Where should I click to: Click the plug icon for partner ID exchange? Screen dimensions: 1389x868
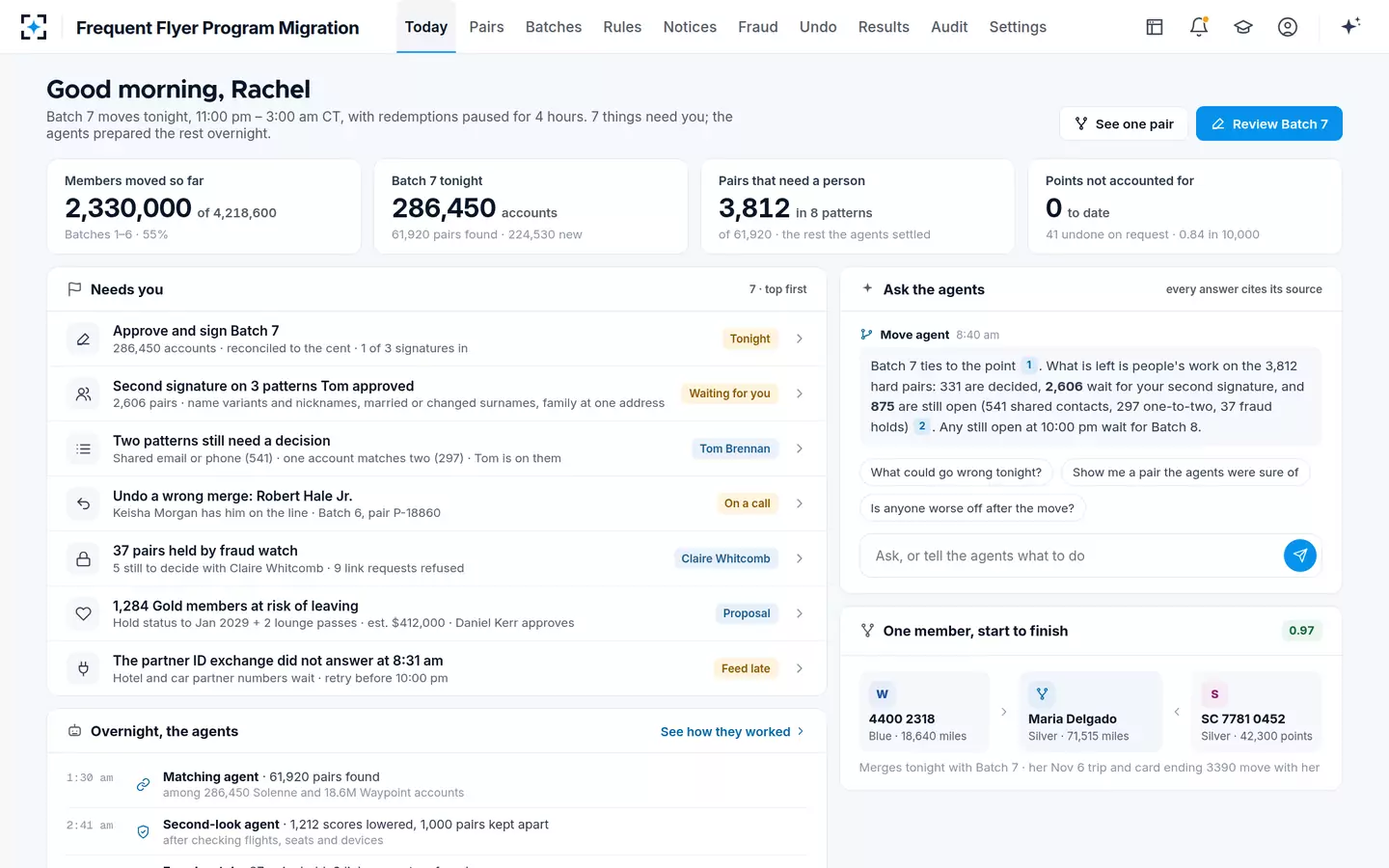(84, 669)
